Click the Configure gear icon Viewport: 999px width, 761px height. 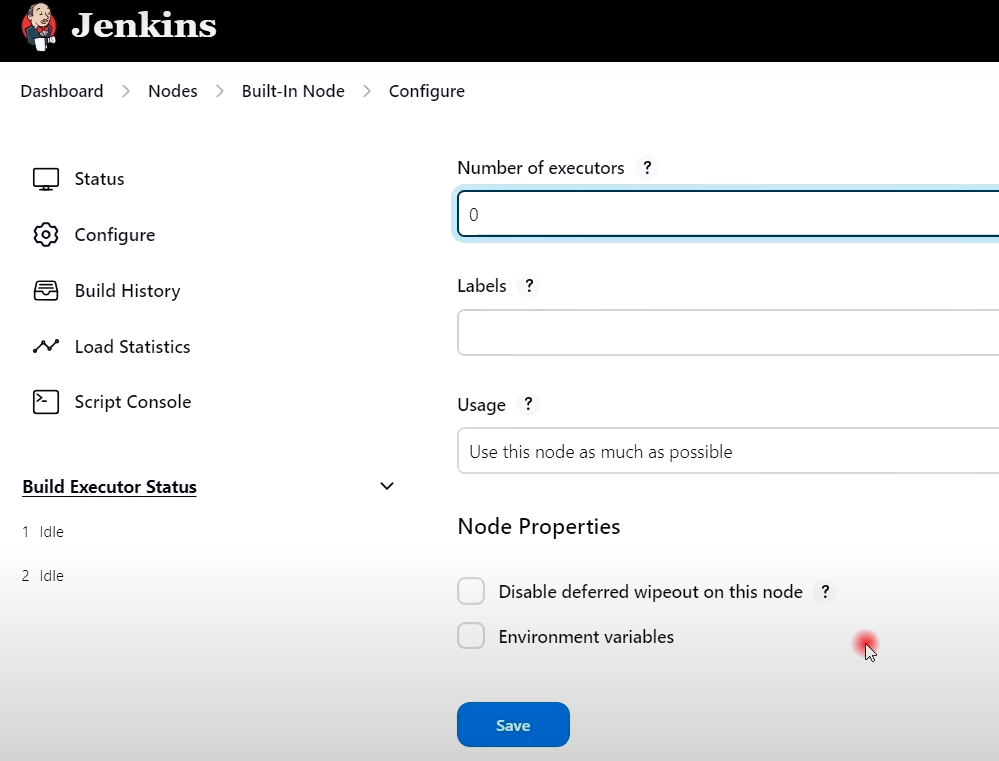[46, 235]
